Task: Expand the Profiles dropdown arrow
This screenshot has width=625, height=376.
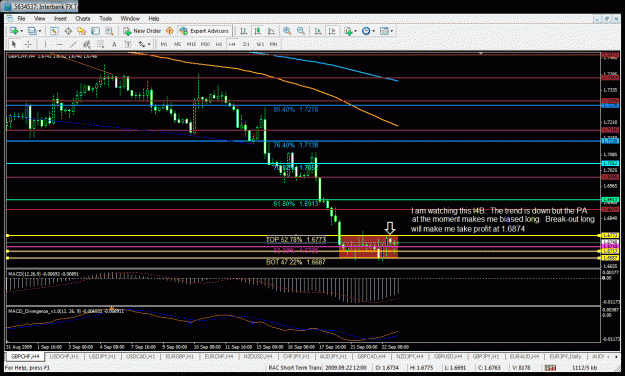Action: click(x=39, y=31)
